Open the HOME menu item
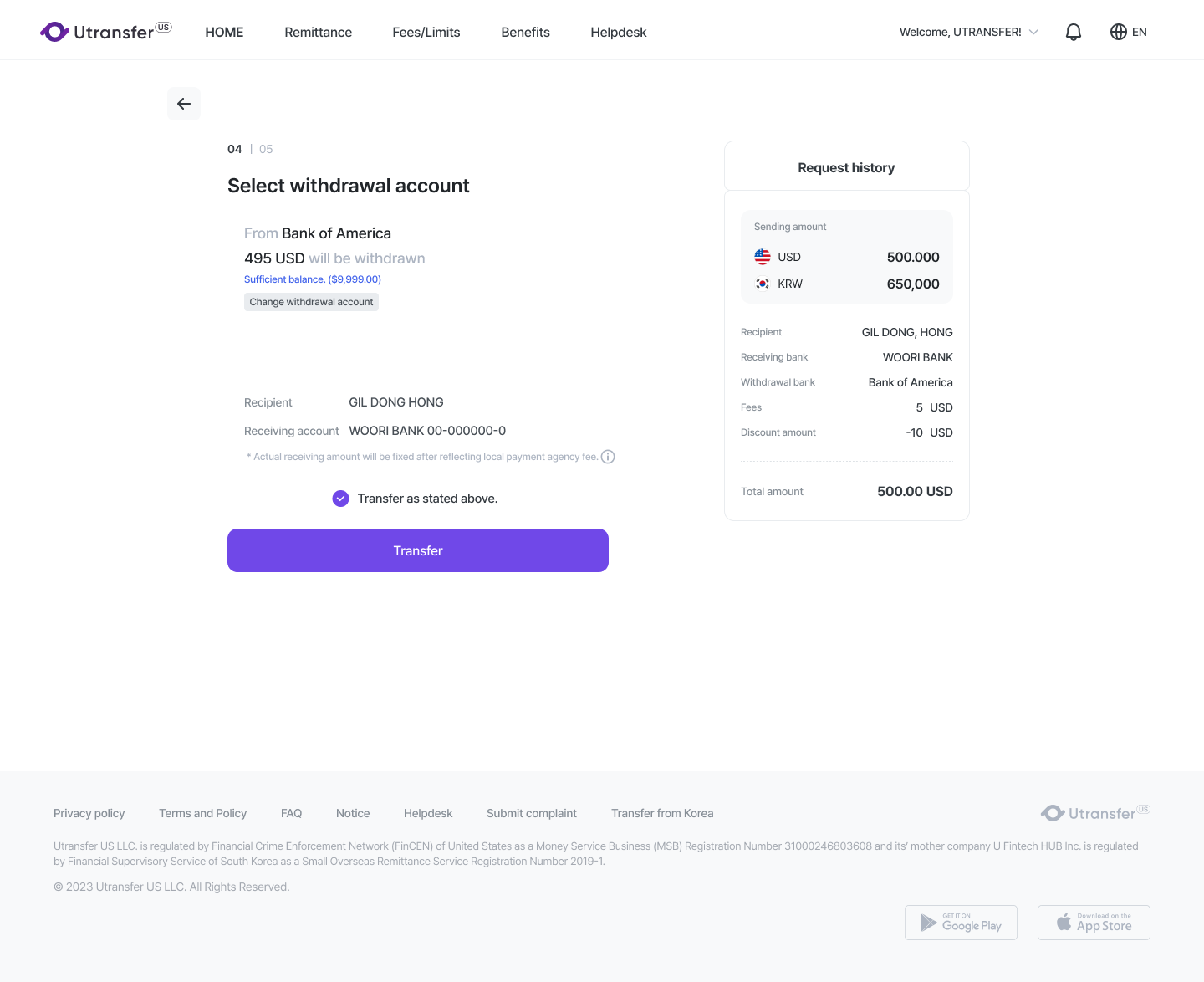 click(x=224, y=32)
